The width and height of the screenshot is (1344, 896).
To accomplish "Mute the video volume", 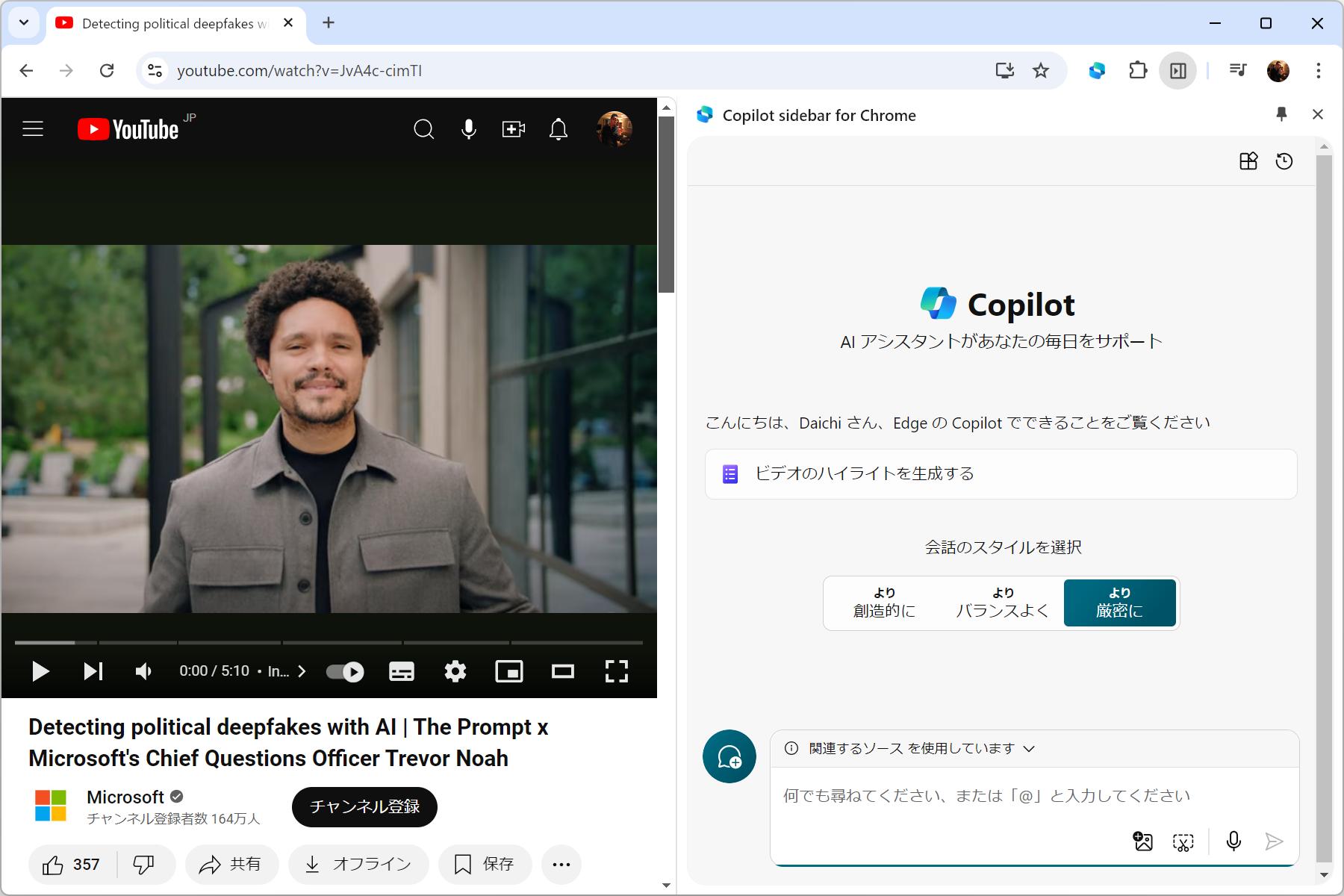I will (143, 671).
